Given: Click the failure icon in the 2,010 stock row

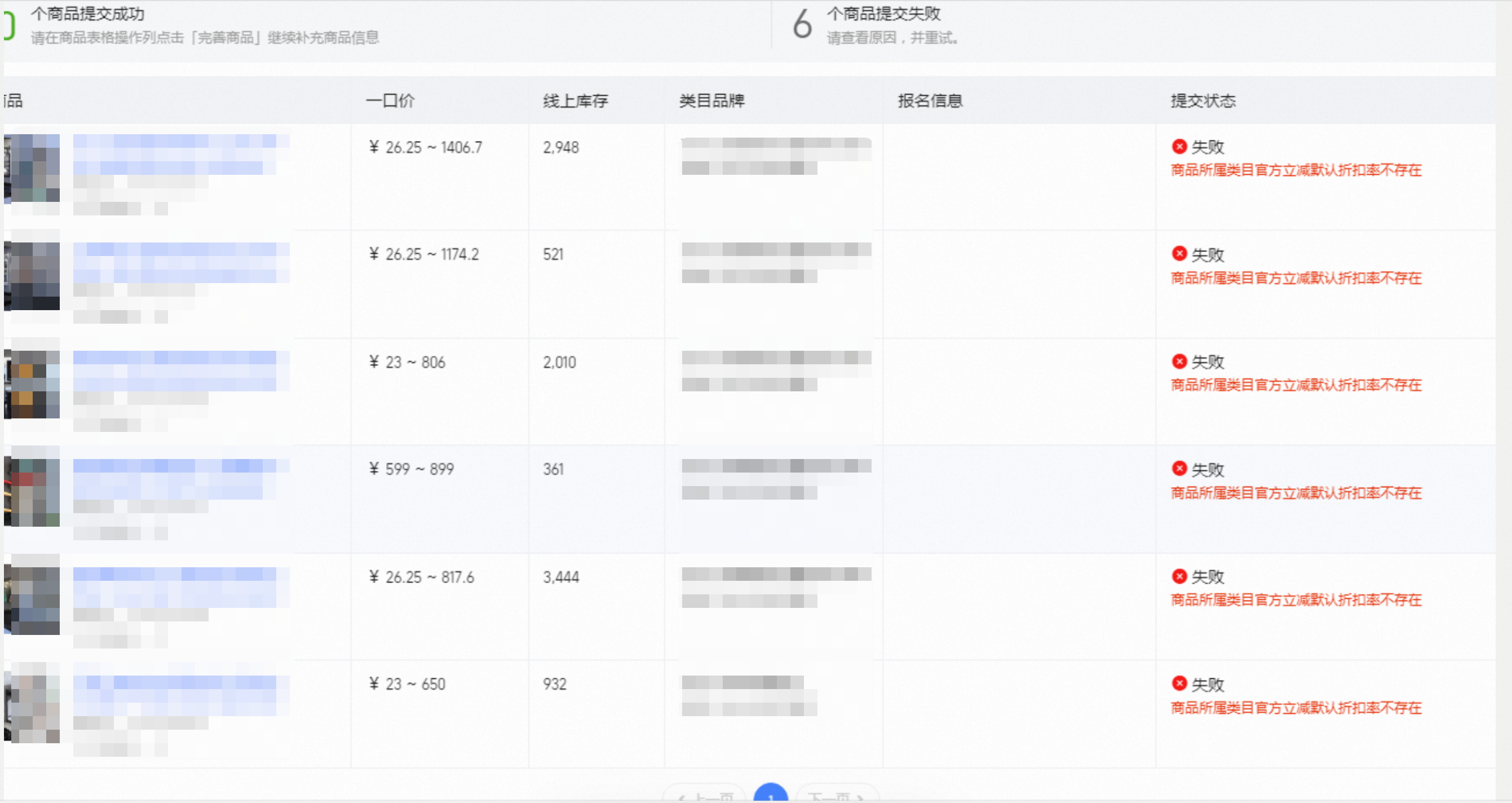Looking at the screenshot, I should point(1179,361).
